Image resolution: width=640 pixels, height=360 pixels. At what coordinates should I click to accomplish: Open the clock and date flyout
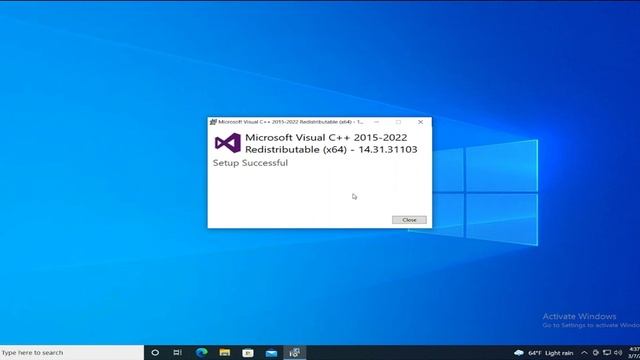(x=634, y=353)
